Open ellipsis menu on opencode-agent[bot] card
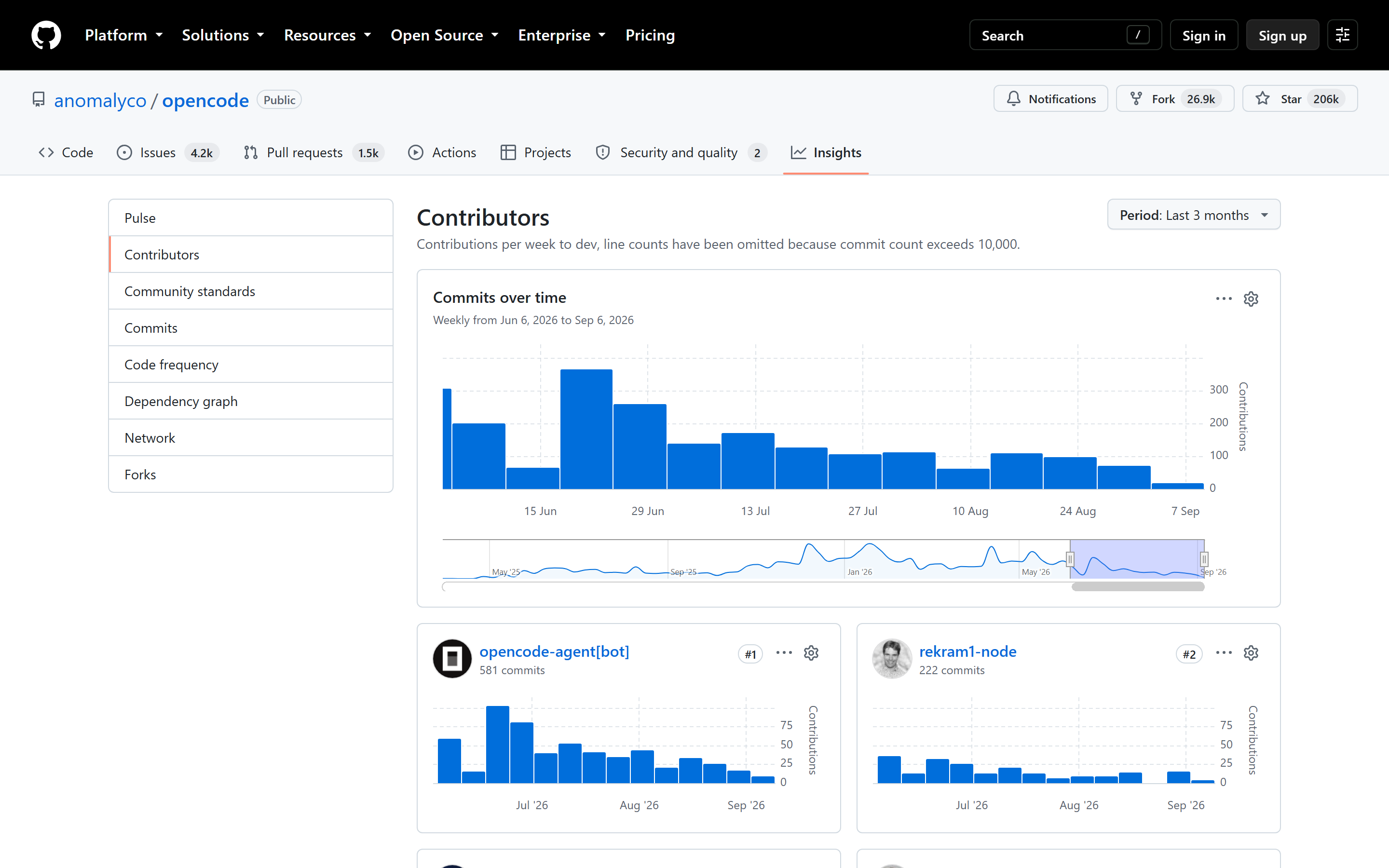Image resolution: width=1389 pixels, height=868 pixels. [x=784, y=653]
